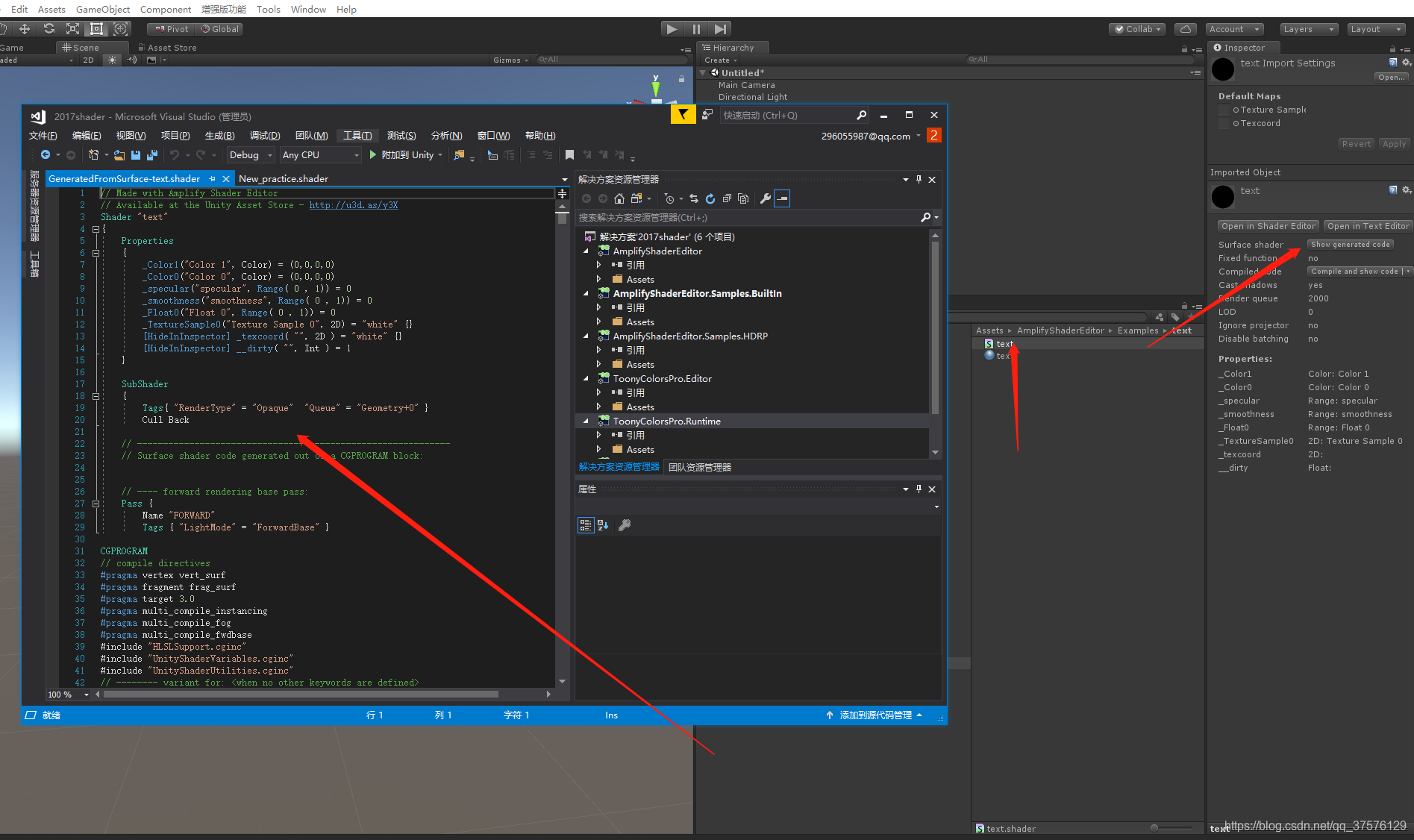
Task: Click Home icon in Solution Explorer toolbar
Action: (619, 198)
